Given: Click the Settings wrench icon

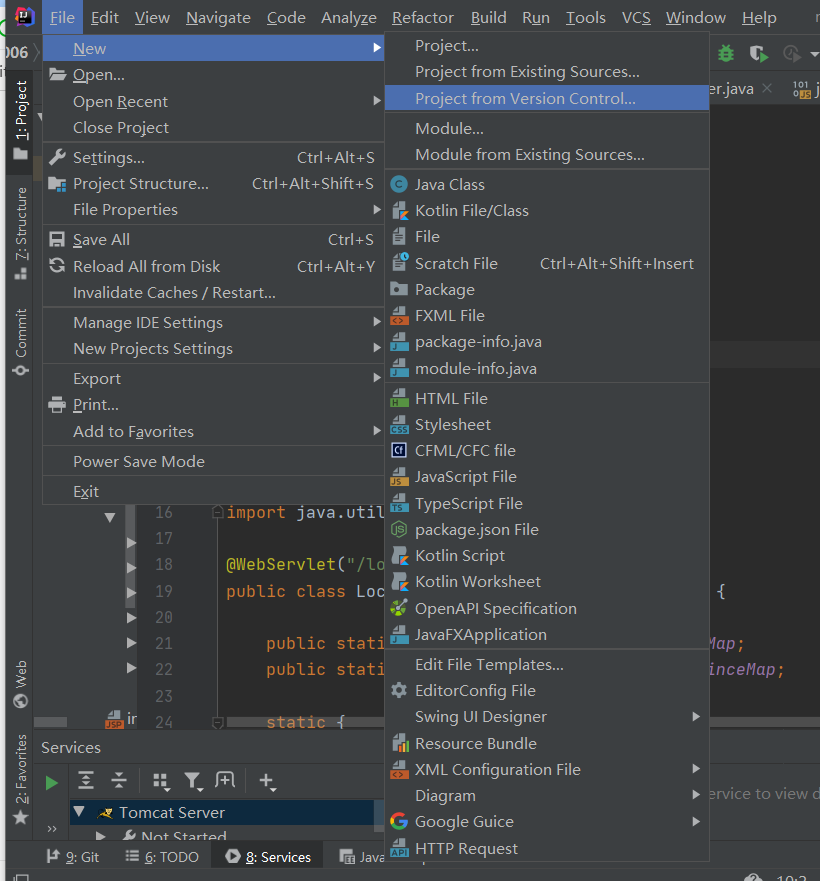Looking at the screenshot, I should tap(57, 157).
